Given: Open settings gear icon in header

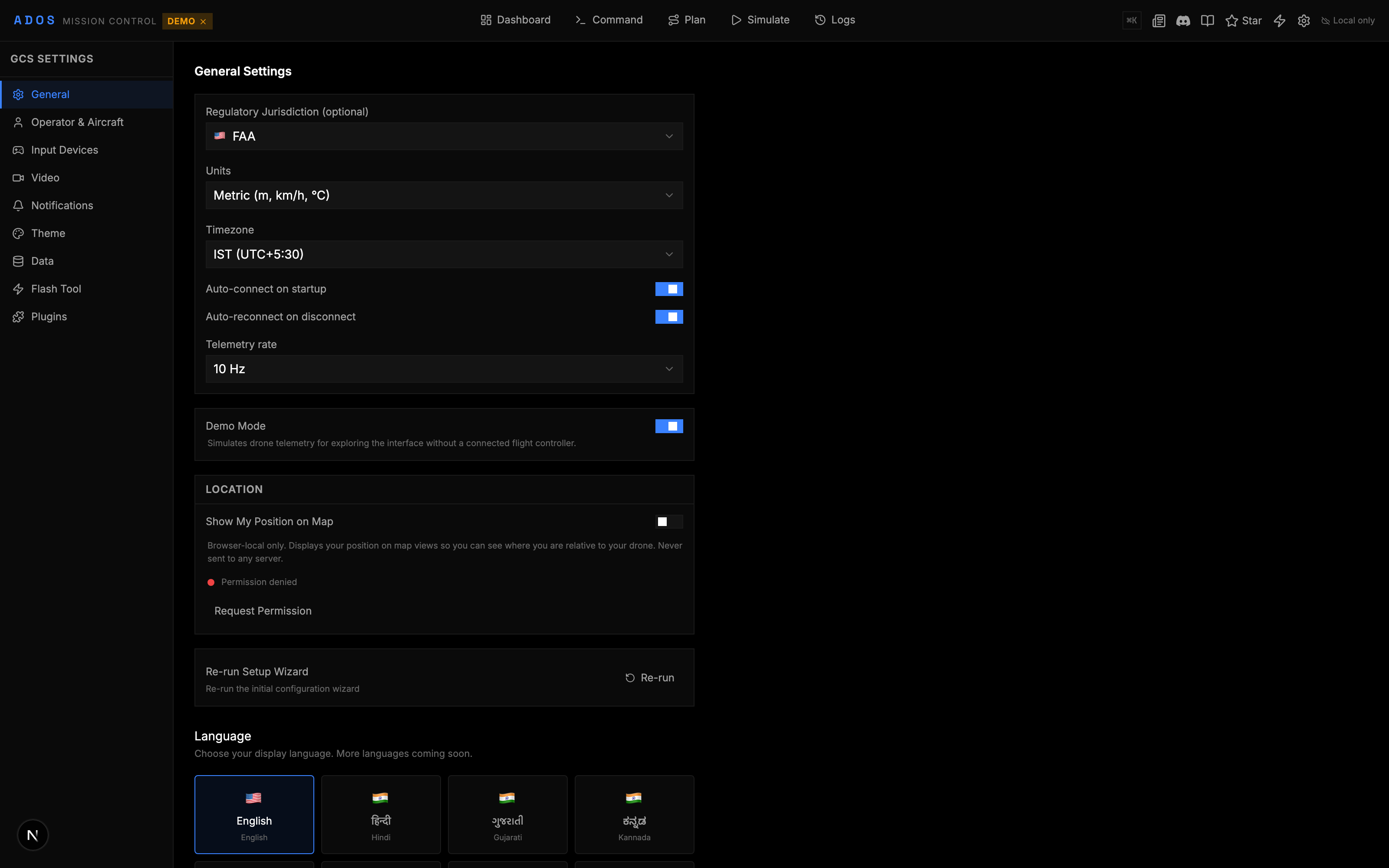Looking at the screenshot, I should (x=1303, y=21).
